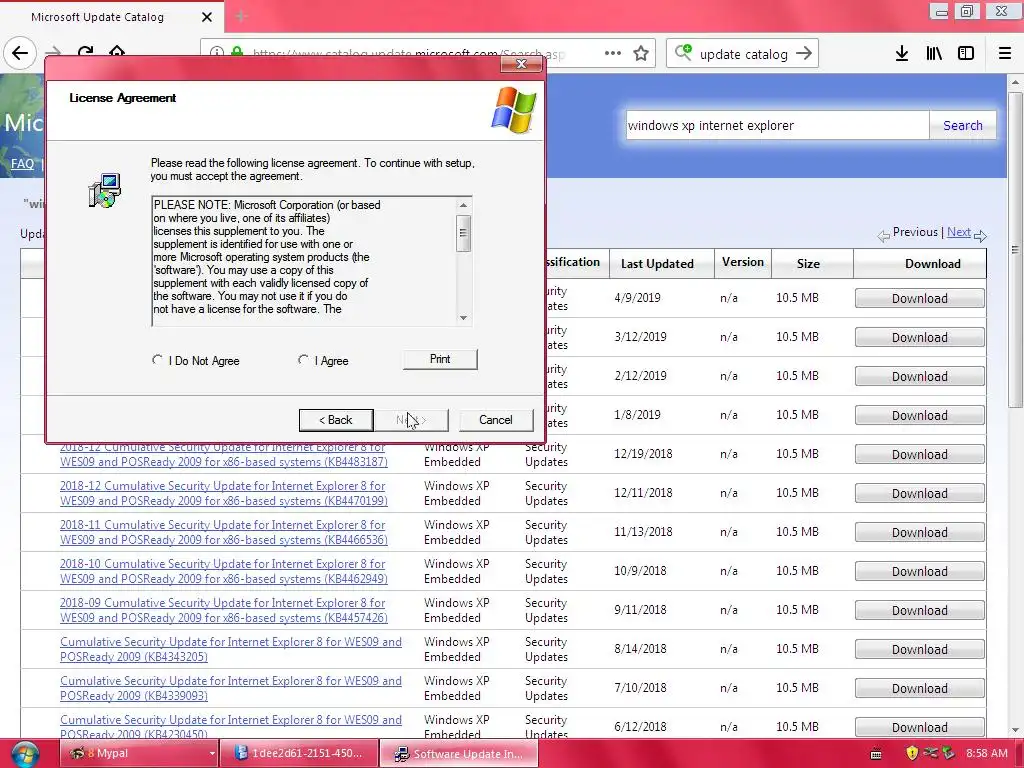Open the FAQ link
This screenshot has width=1024, height=768.
coord(22,163)
